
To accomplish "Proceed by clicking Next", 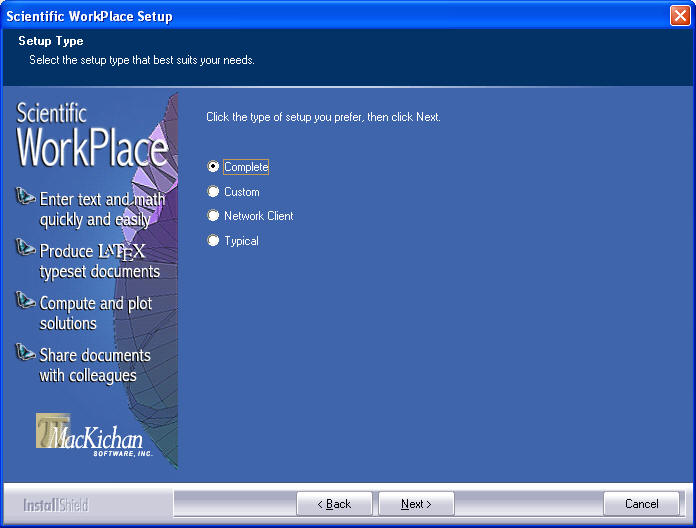I will [x=416, y=504].
